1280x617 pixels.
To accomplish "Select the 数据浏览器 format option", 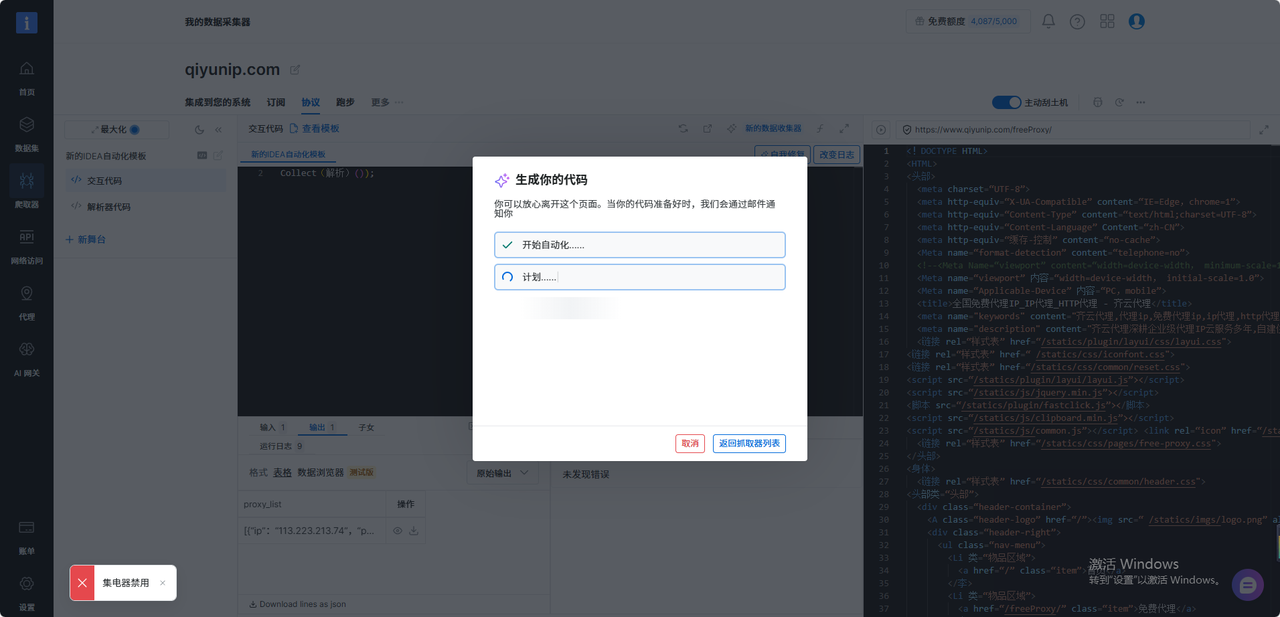I will 320,472.
